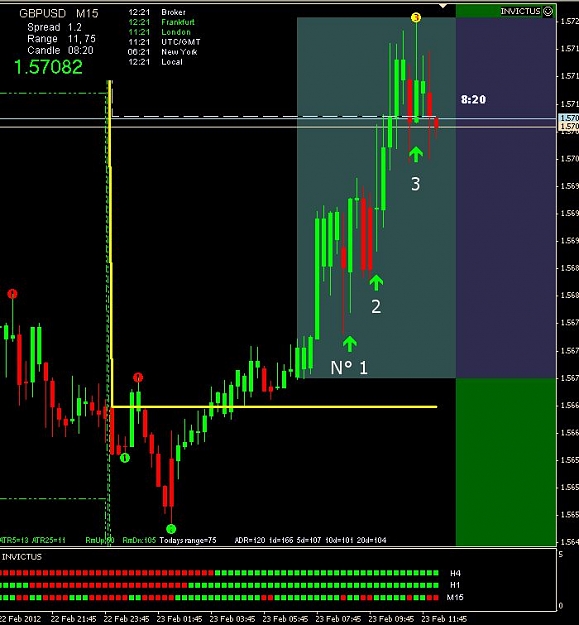Image resolution: width=579 pixels, height=625 pixels.
Task: Click the 22 Feb 21:45 time axis label
Action: 73,619
